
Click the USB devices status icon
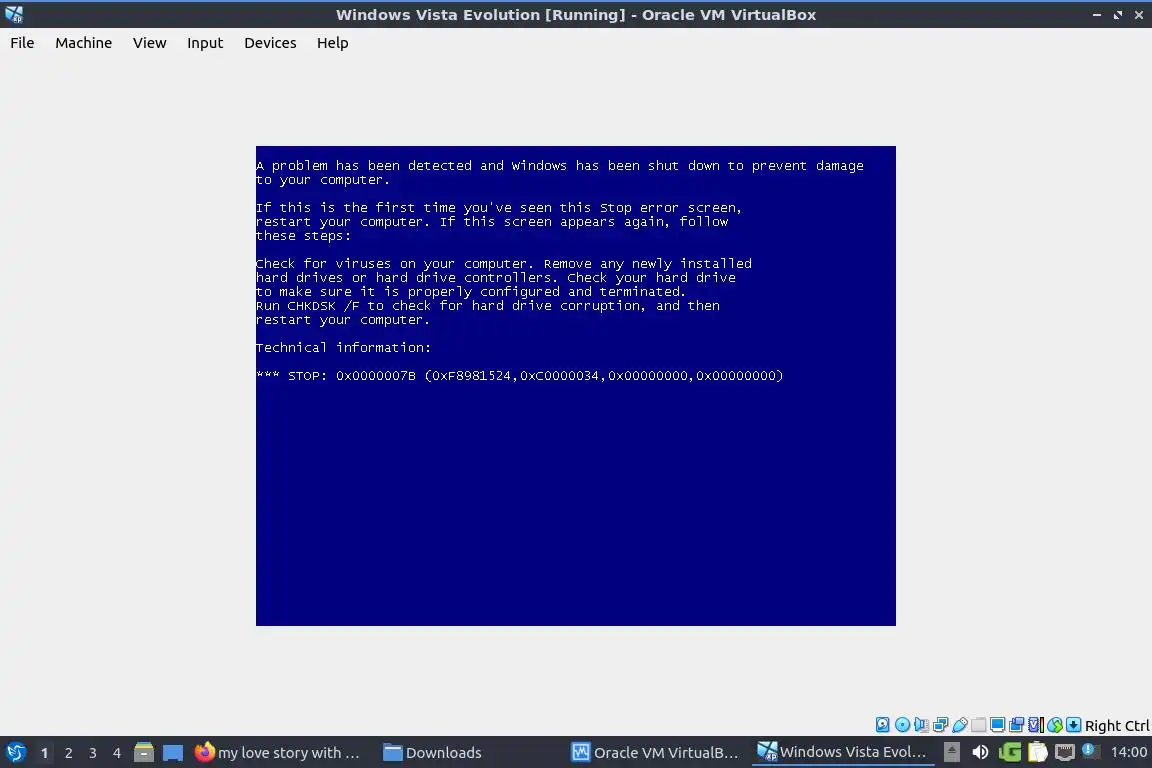(x=960, y=725)
